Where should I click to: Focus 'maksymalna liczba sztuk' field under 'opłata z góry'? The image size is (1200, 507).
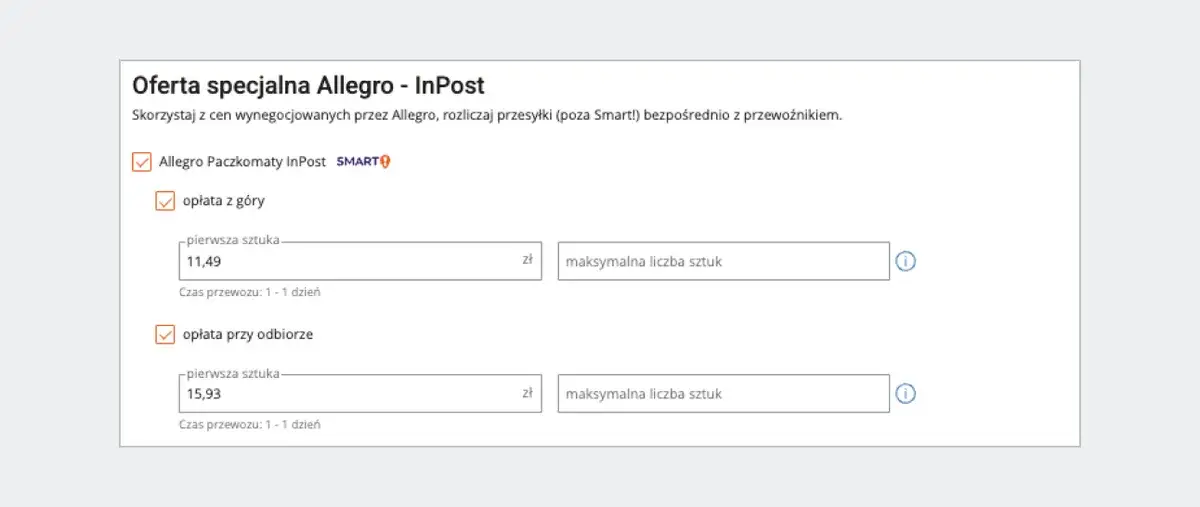coord(724,261)
